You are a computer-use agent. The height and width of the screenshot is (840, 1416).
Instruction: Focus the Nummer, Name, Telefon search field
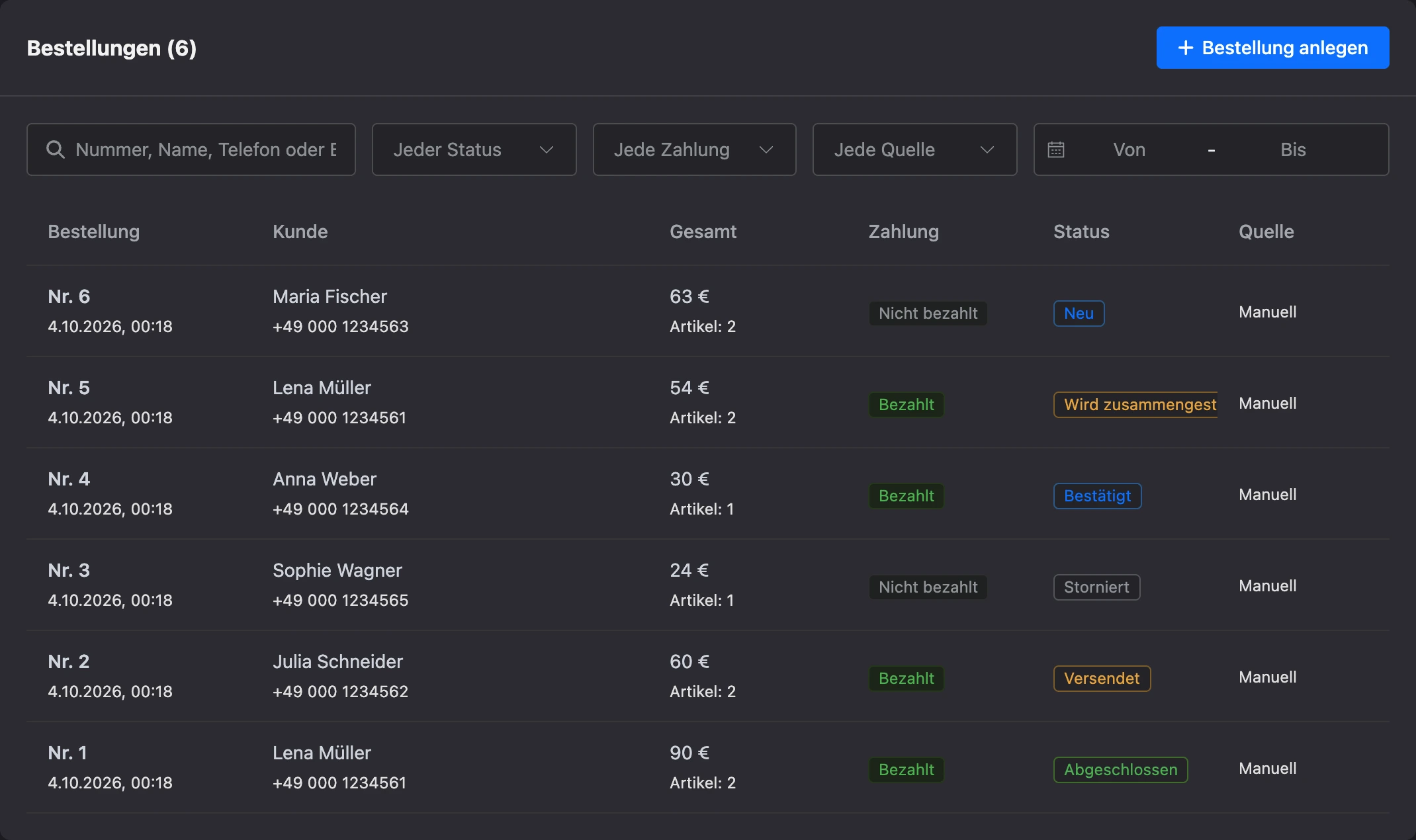click(191, 149)
